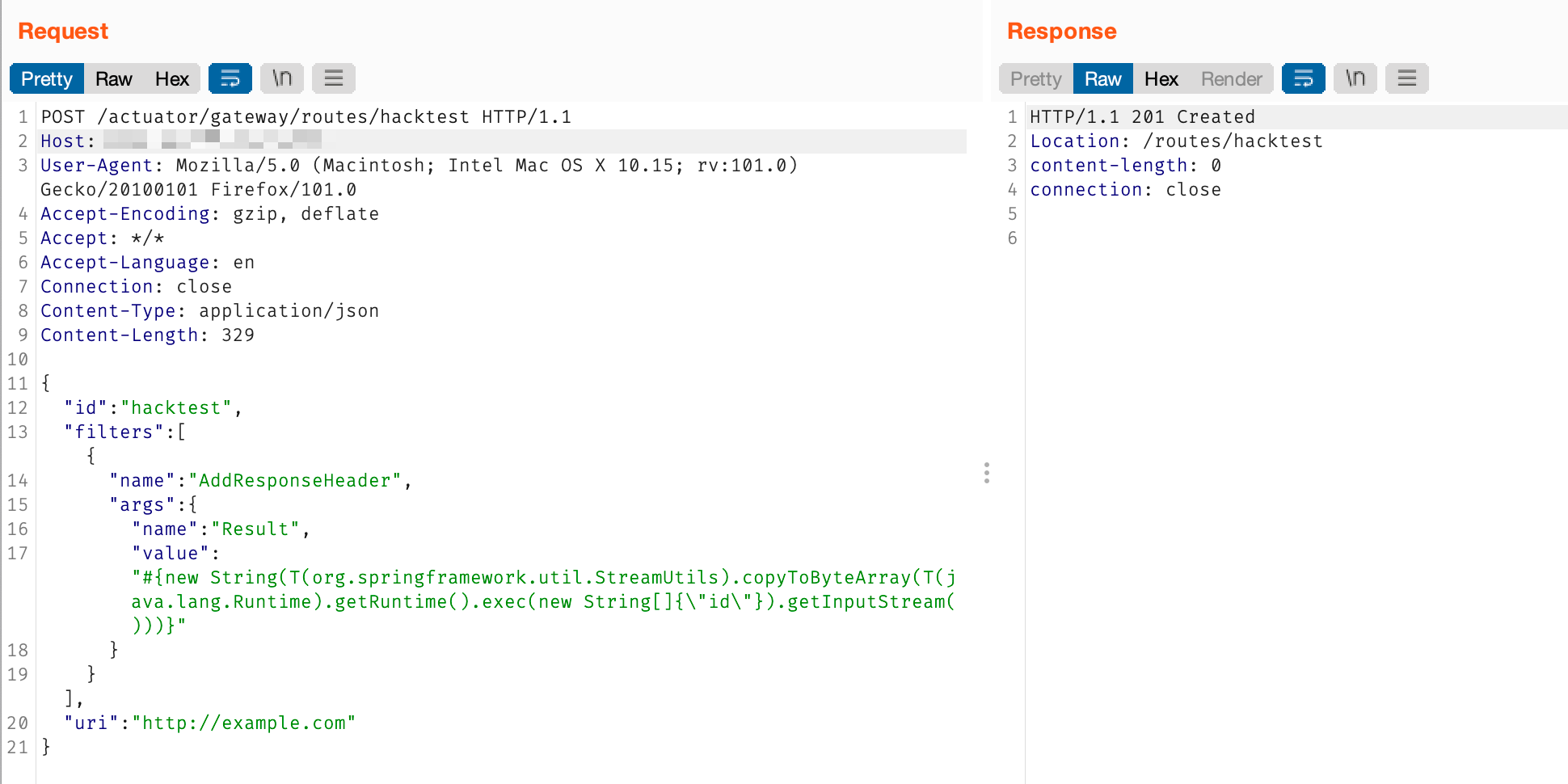Open the Response panel hamburger options menu

click(1407, 78)
